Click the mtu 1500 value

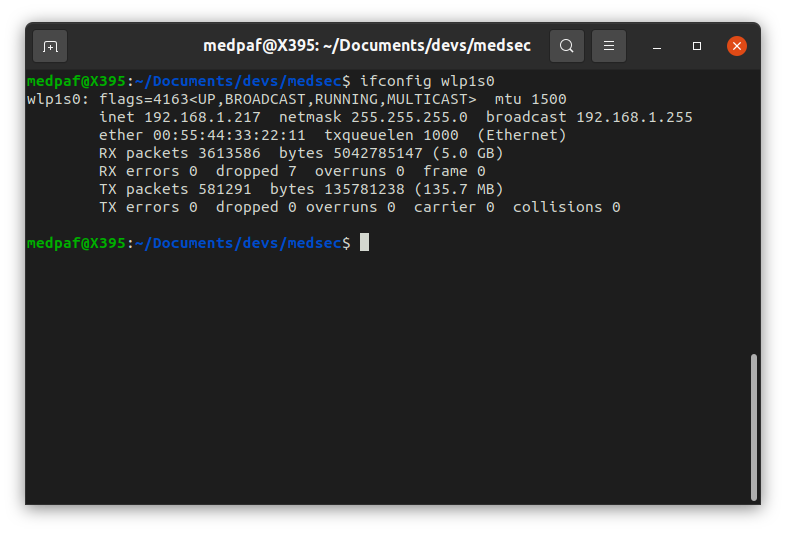tap(531, 99)
